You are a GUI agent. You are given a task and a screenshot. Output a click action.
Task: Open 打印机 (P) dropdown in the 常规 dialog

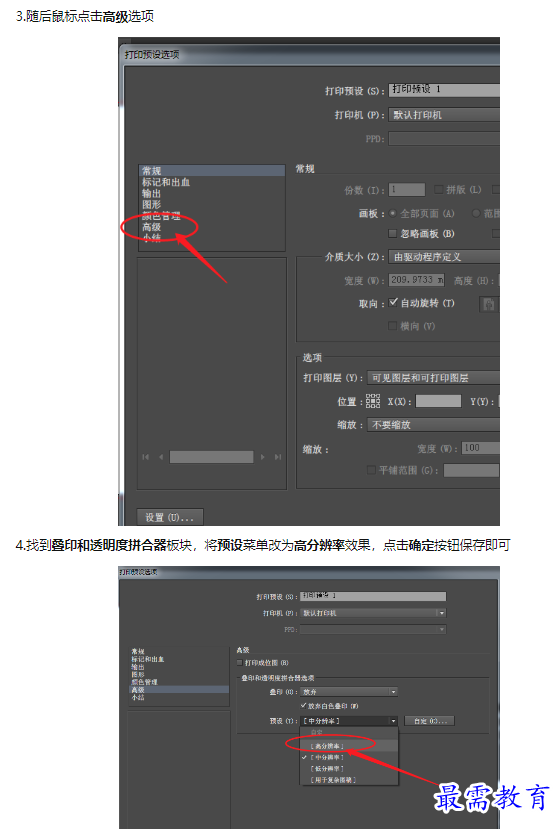tap(444, 115)
